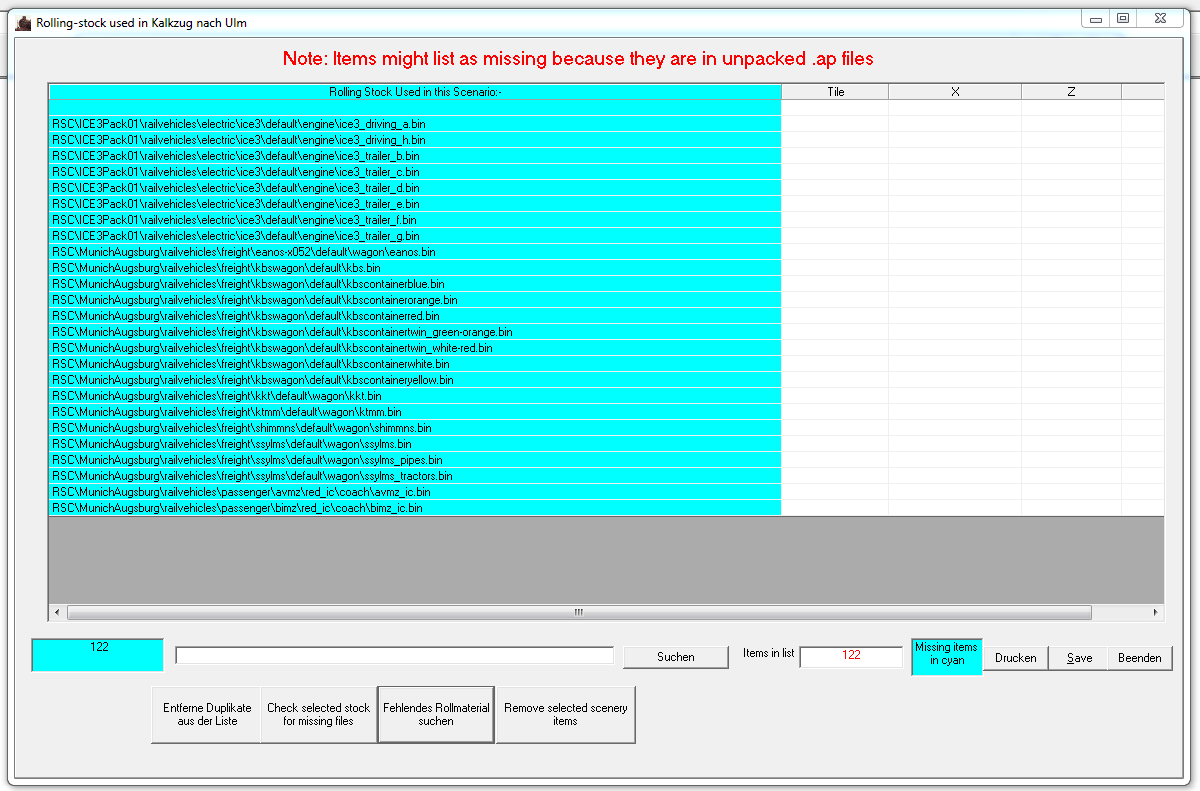This screenshot has height=791, width=1200.
Task: Select the avmz_ic.bin coach row
Action: click(415, 492)
